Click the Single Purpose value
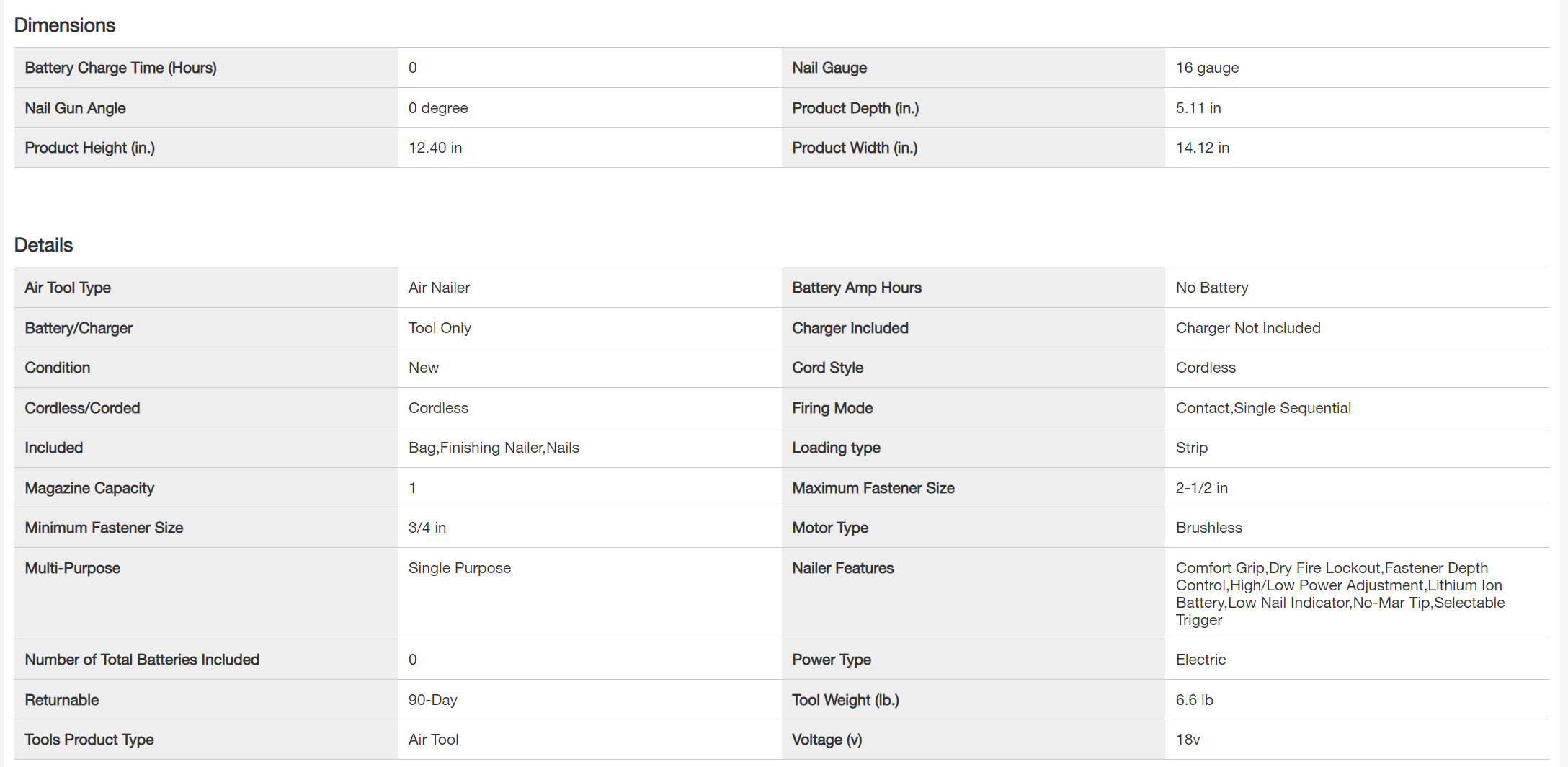1568x767 pixels. (460, 568)
